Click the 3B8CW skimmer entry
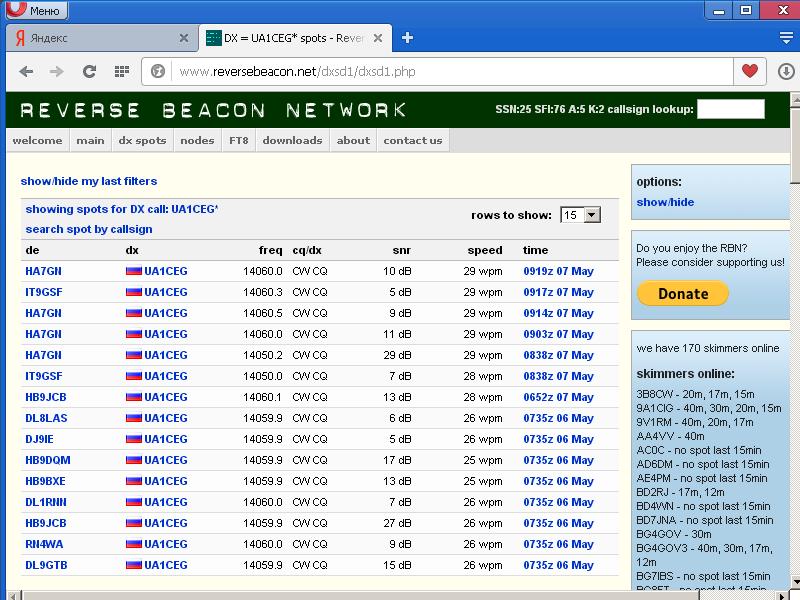 tap(695, 394)
